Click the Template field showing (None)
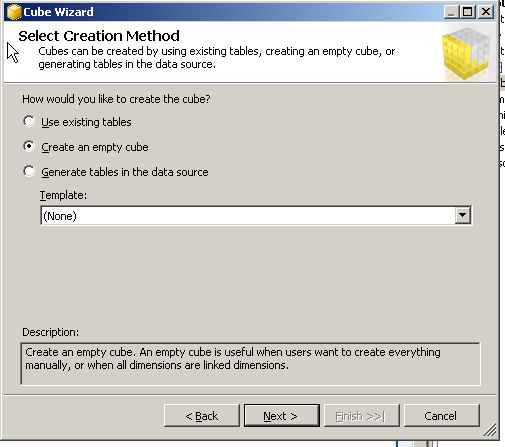505x447 pixels. tap(256, 216)
